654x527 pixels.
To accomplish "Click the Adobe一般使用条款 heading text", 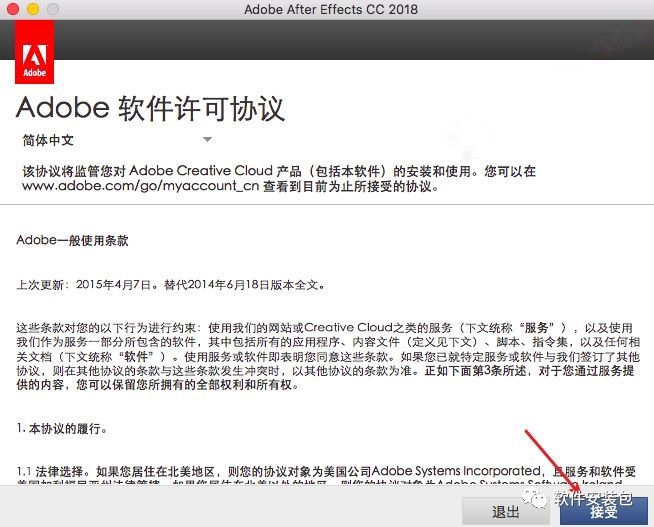I will (72, 240).
